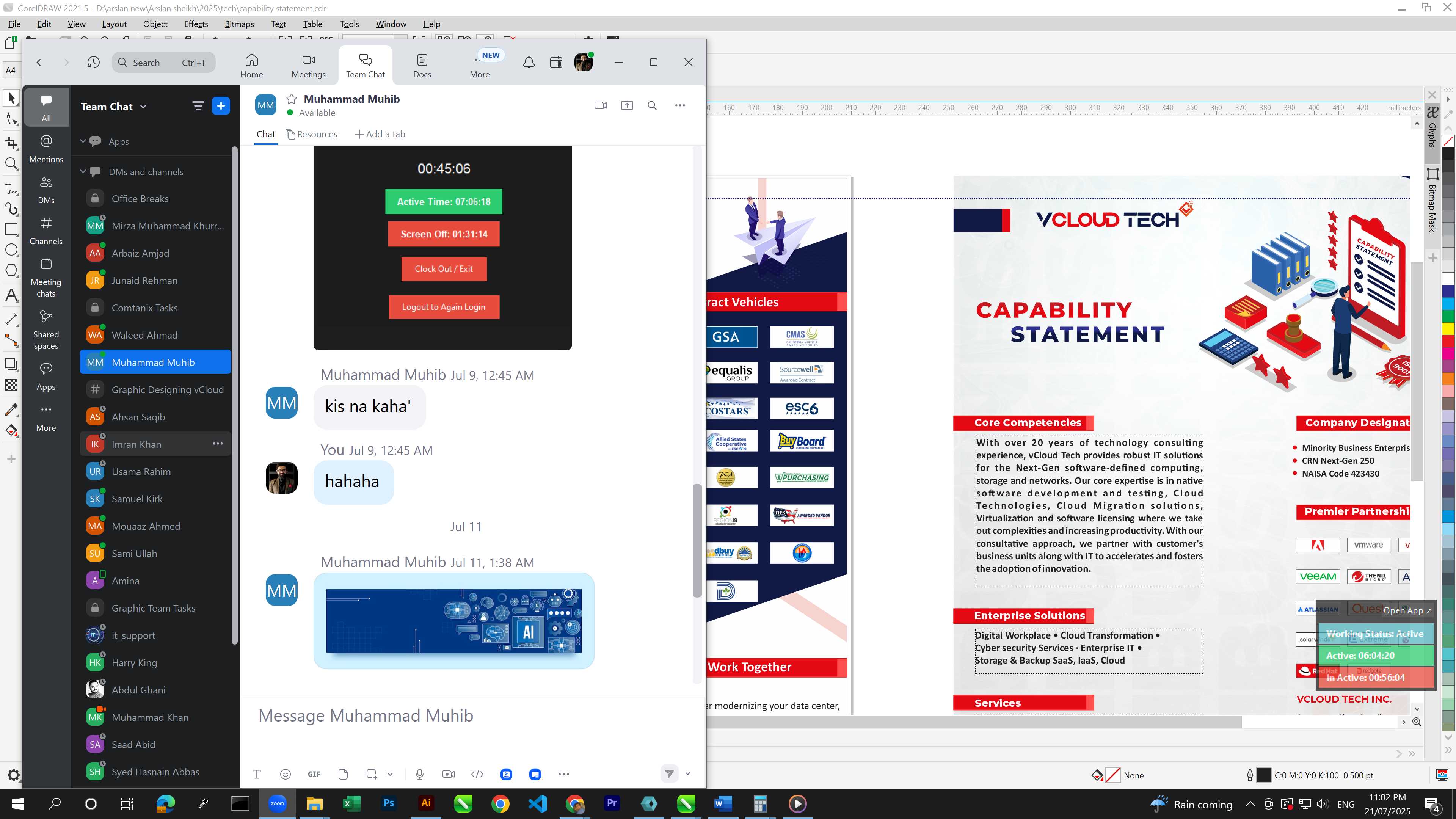Open the Object menu
Screen dimensions: 1456x819
[x=155, y=24]
